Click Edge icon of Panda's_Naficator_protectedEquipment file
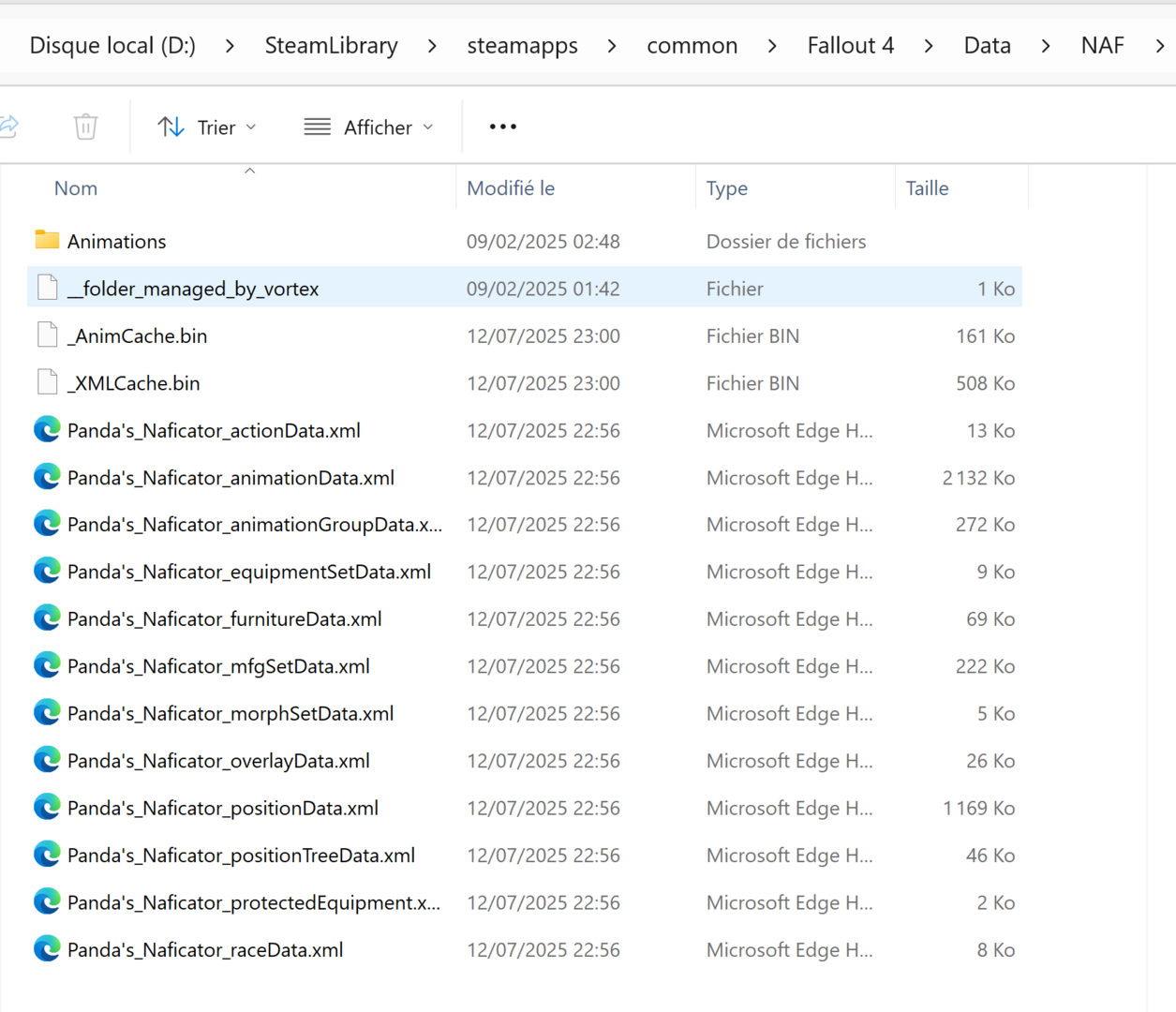The image size is (1176, 1012). (x=47, y=901)
